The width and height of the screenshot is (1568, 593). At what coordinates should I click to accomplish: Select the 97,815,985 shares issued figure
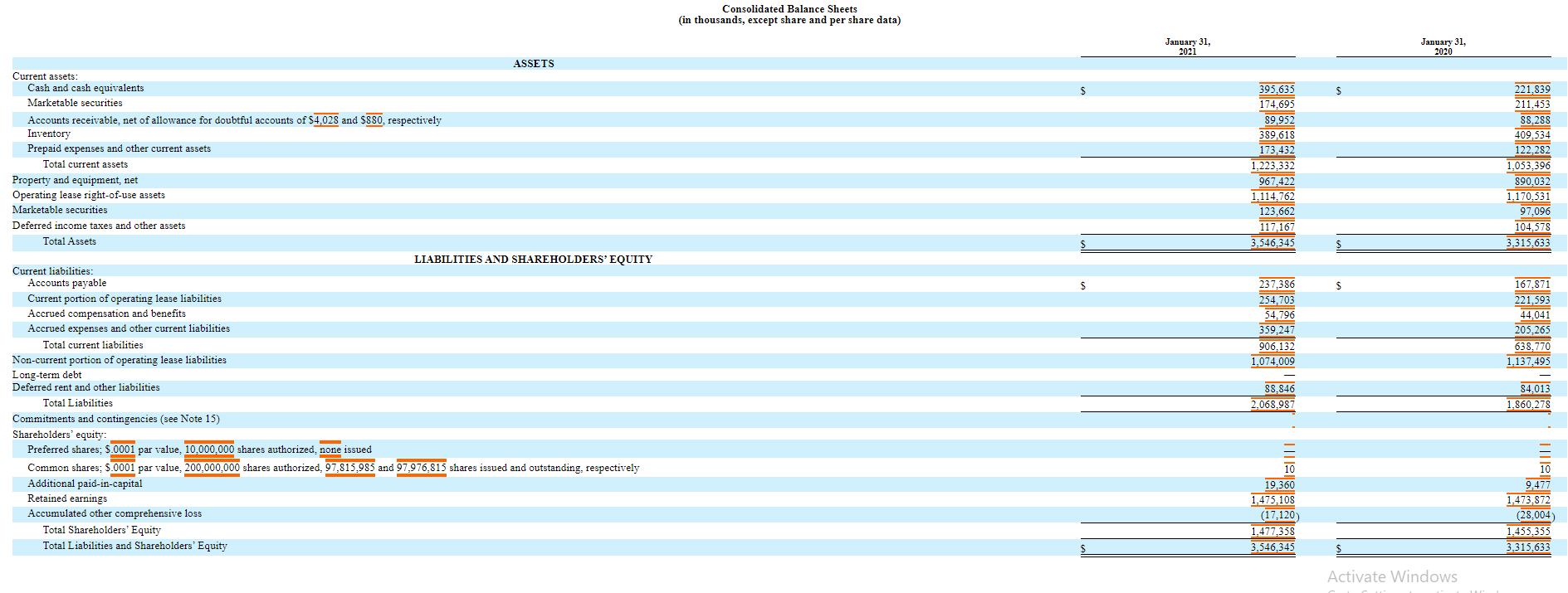(349, 468)
